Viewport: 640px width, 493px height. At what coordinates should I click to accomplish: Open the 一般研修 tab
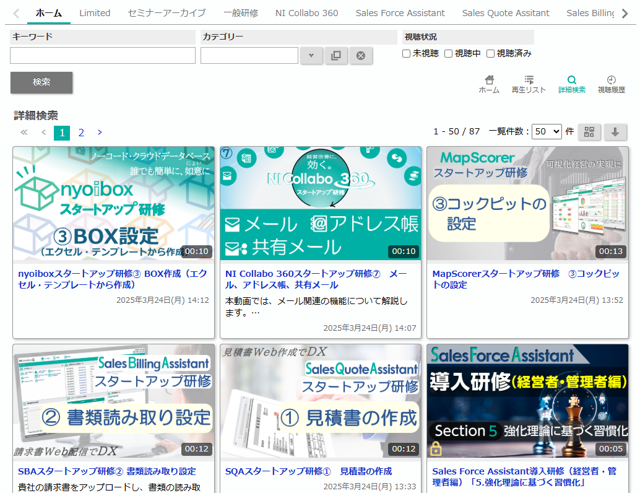241,13
